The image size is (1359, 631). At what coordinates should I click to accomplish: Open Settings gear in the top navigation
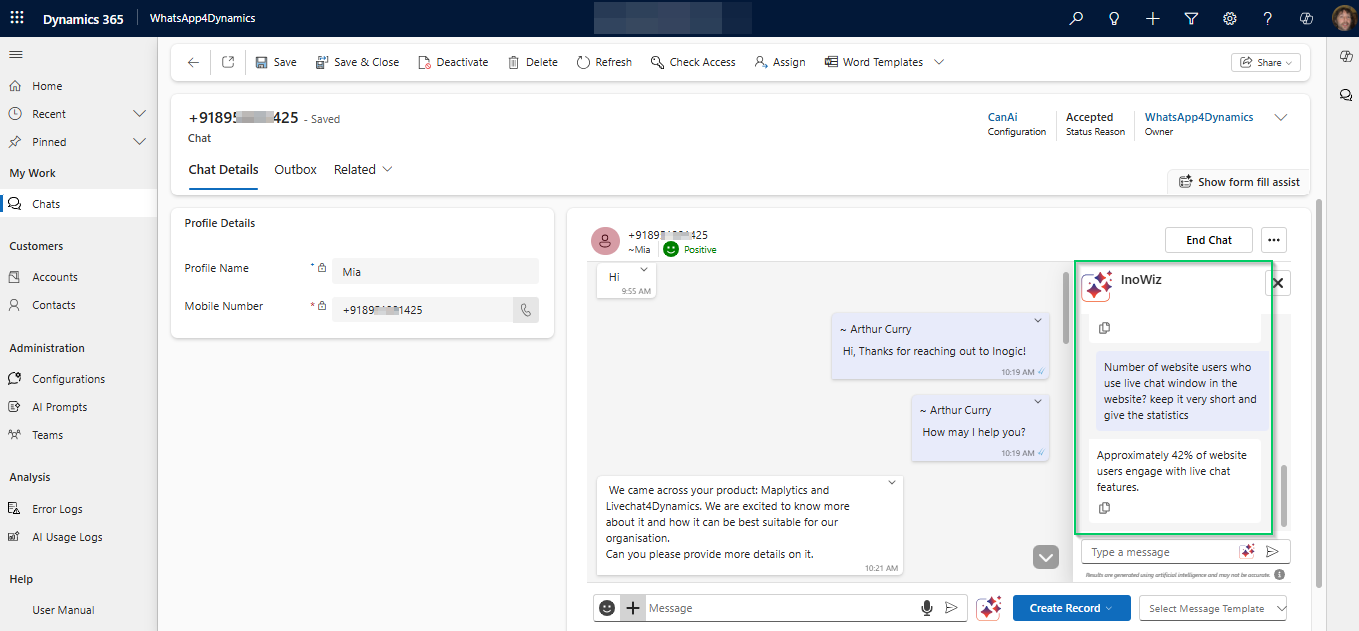[1229, 18]
